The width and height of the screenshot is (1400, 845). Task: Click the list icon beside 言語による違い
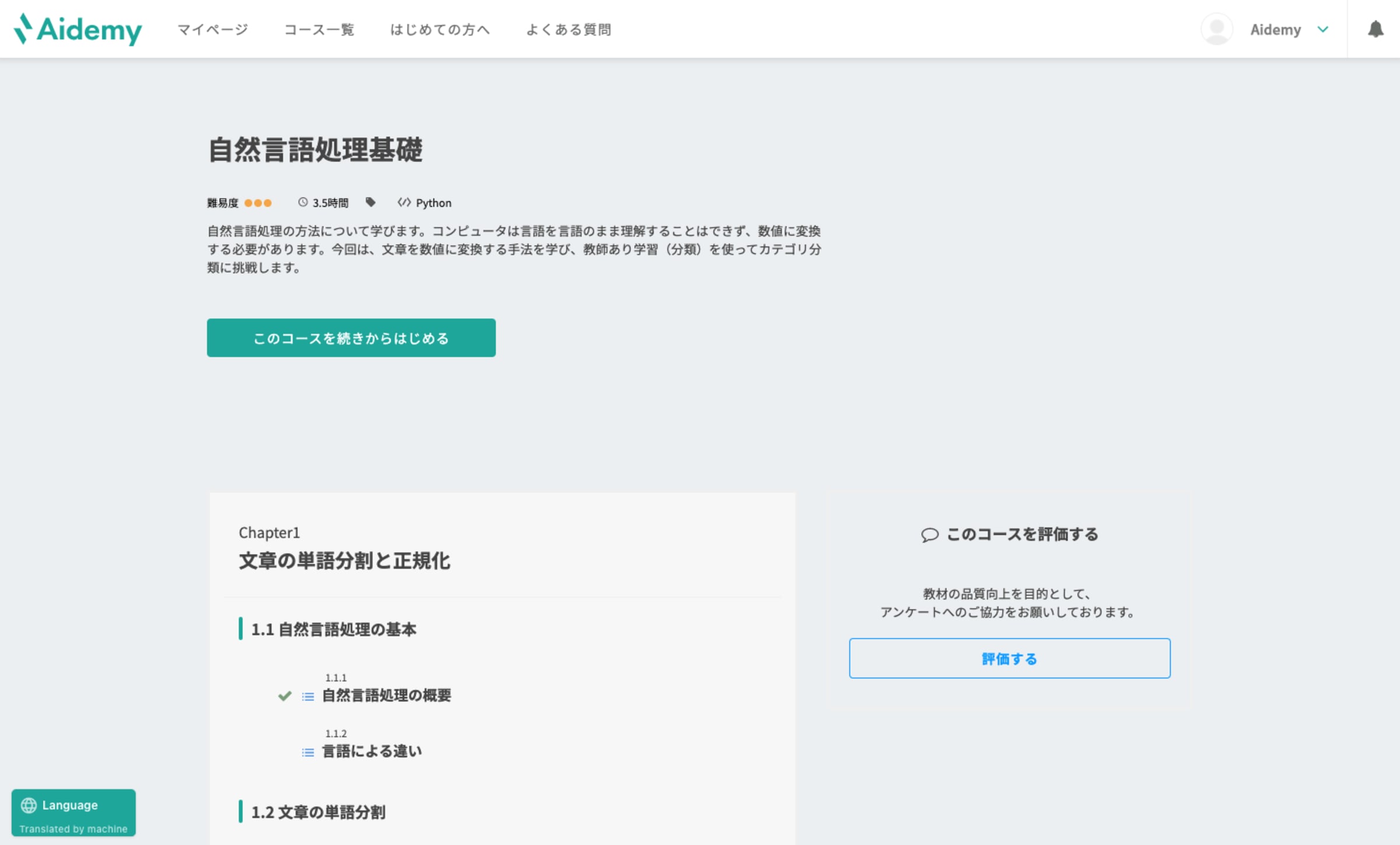[308, 752]
